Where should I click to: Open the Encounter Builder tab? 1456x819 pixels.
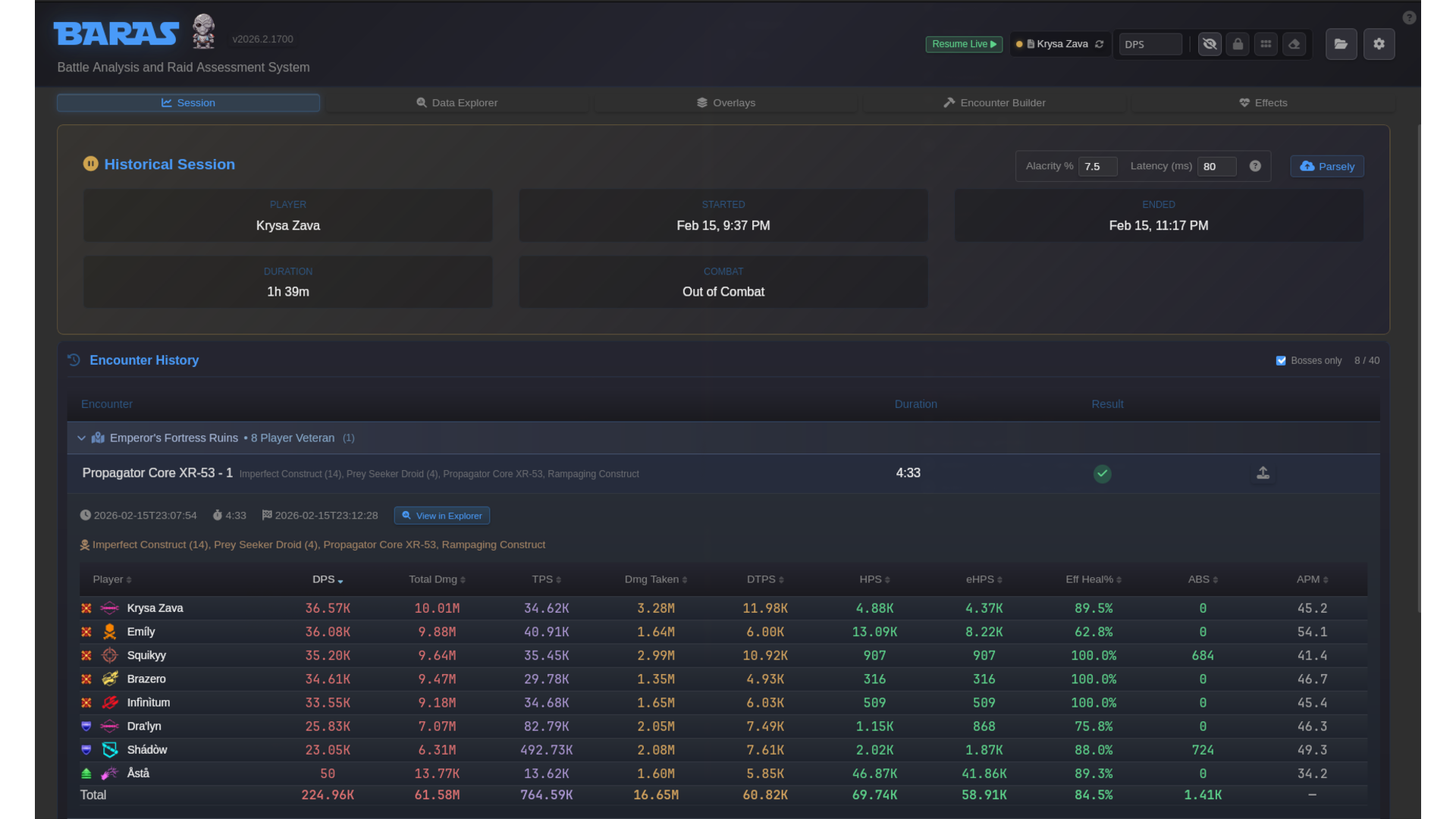point(994,102)
